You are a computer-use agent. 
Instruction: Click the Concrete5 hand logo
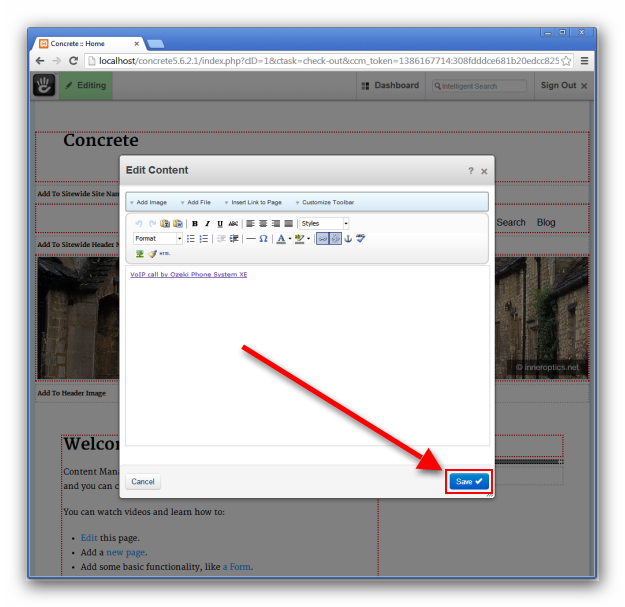(x=44, y=86)
